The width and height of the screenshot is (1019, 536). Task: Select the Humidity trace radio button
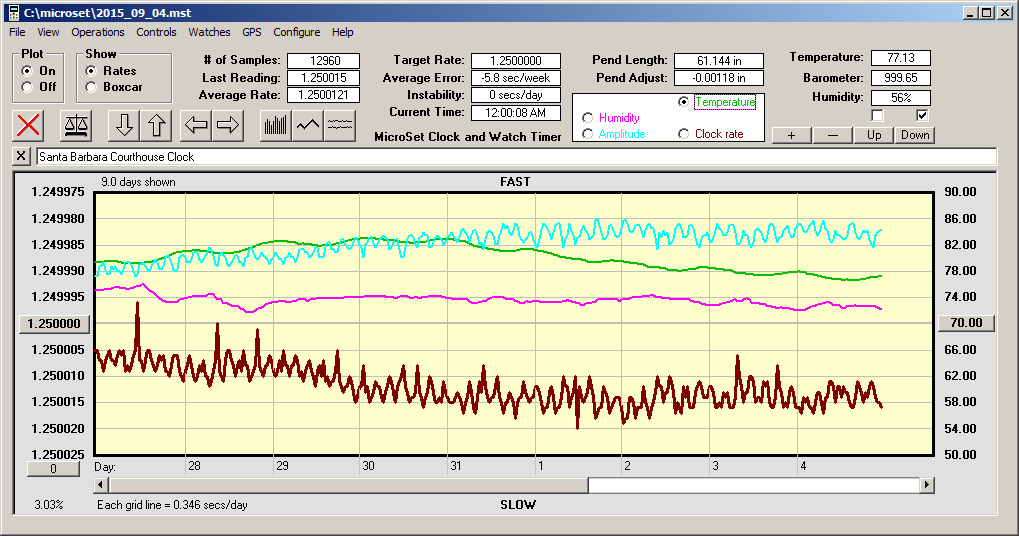pos(587,118)
